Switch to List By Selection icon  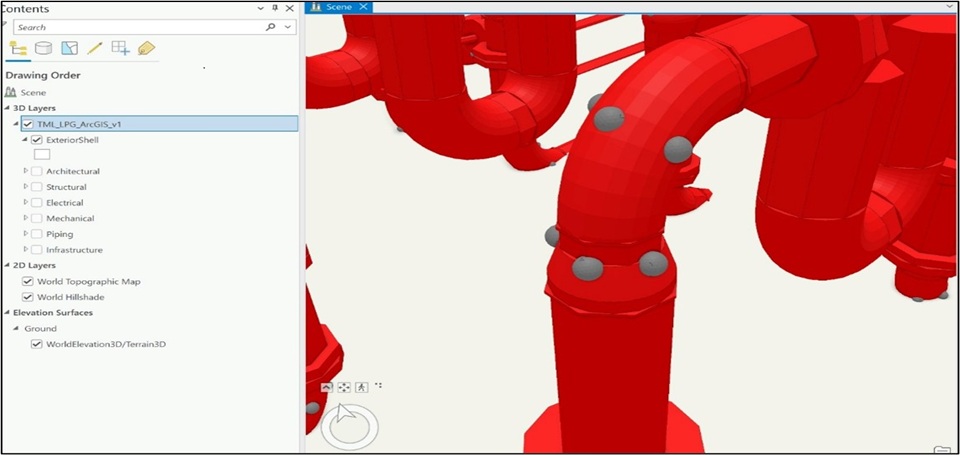tap(69, 48)
